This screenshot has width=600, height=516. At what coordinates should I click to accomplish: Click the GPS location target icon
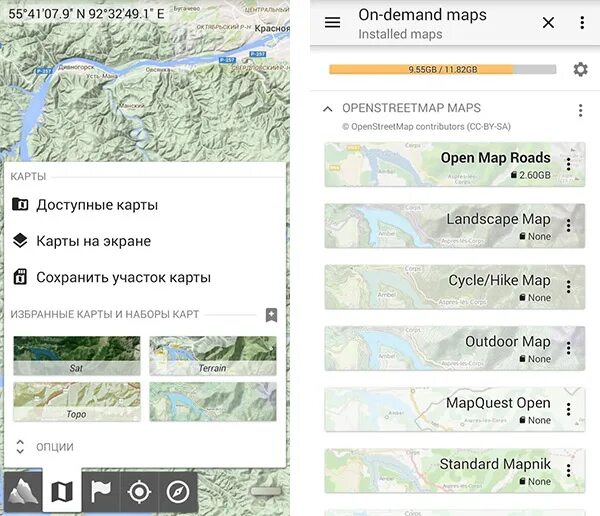(x=139, y=492)
